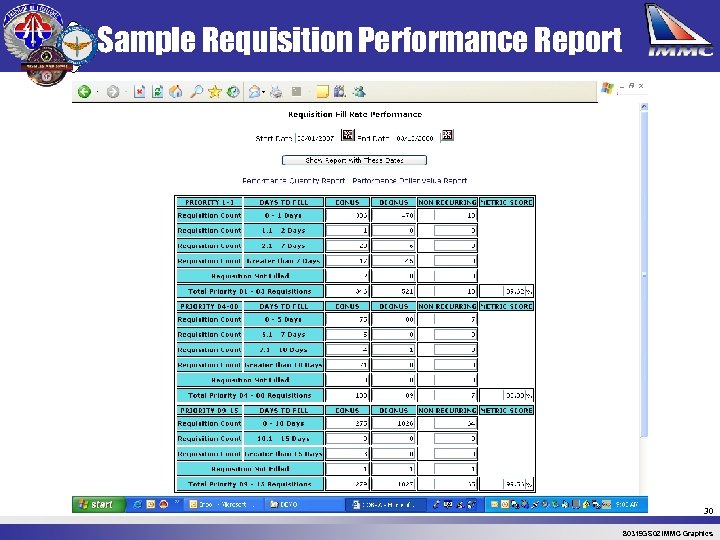Stop page loading with red X icon
The height and width of the screenshot is (540, 720).
click(x=140, y=92)
